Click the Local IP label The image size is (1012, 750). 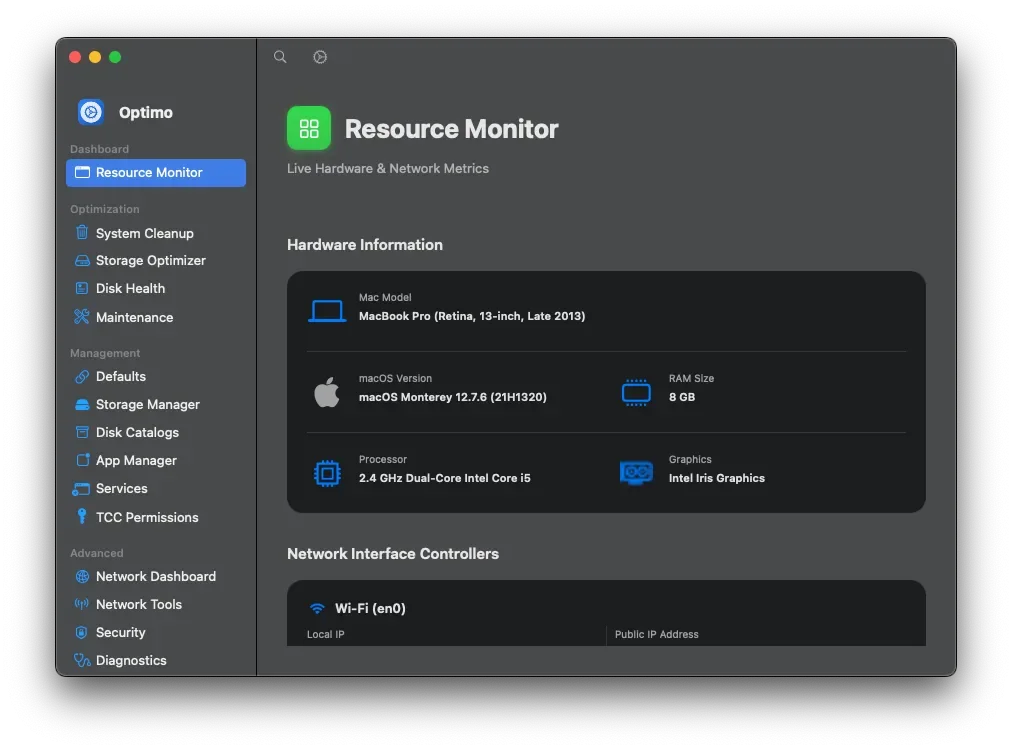pos(325,634)
